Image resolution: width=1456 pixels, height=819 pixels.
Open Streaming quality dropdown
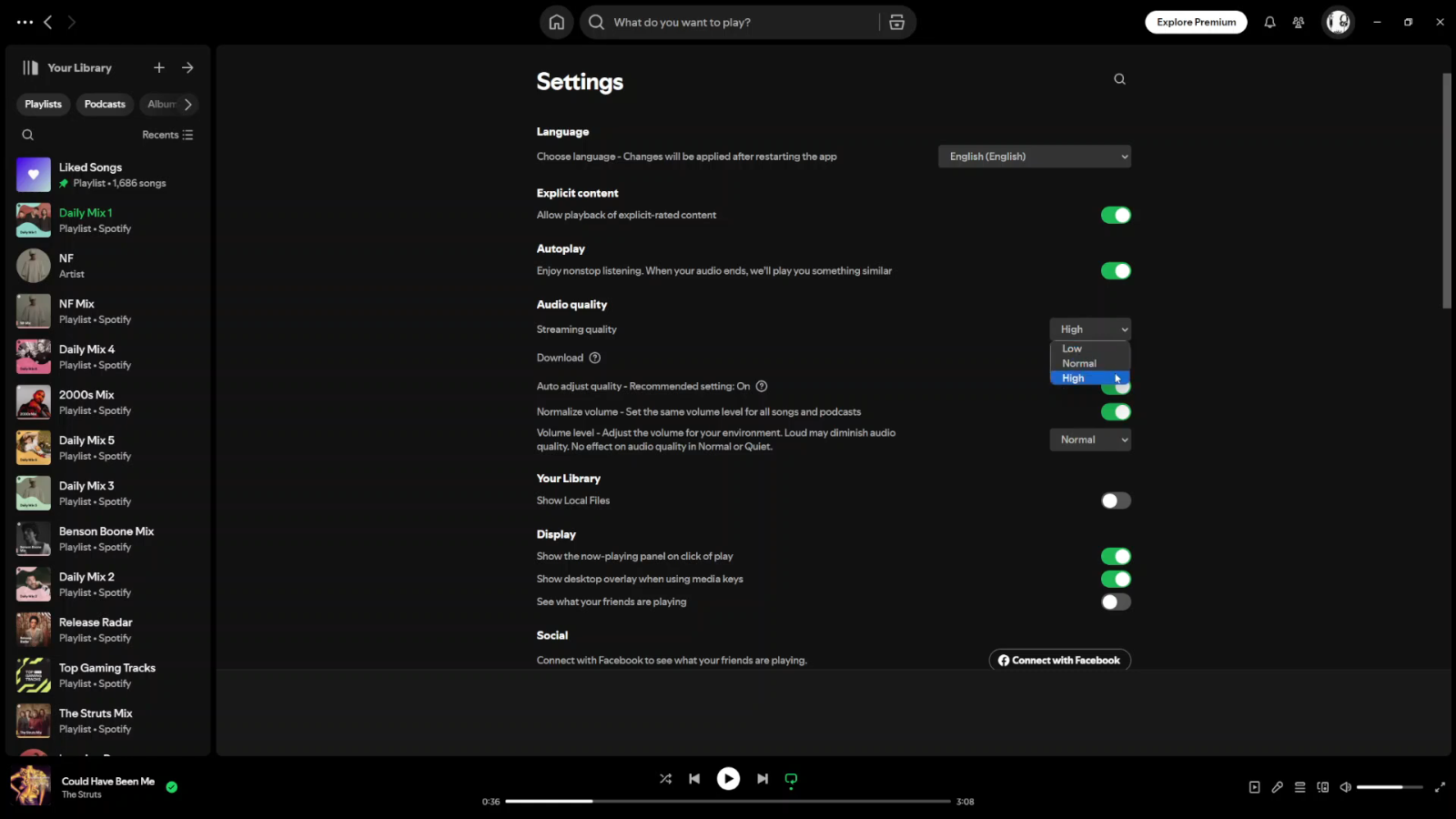pyautogui.click(x=1090, y=329)
